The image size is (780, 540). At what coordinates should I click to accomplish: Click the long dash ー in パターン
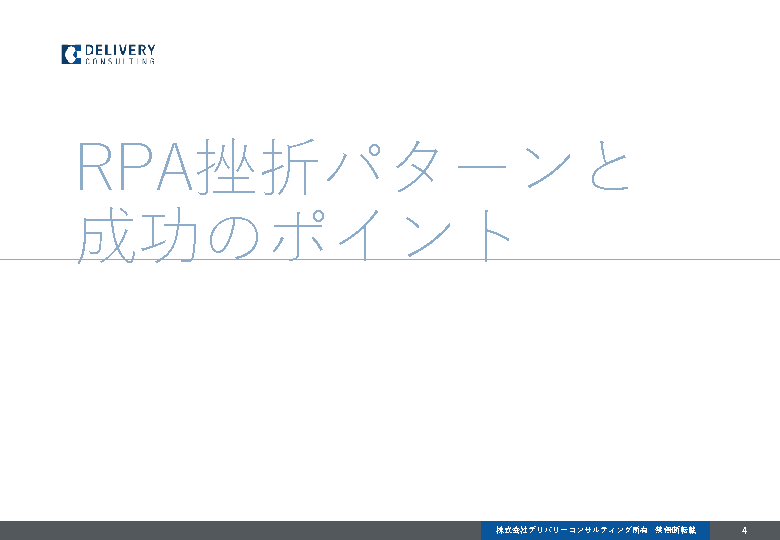(483, 167)
